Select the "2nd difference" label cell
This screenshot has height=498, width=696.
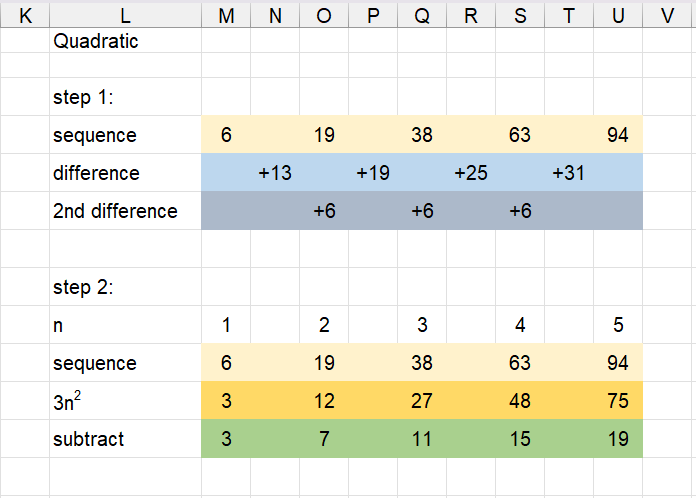(125, 212)
